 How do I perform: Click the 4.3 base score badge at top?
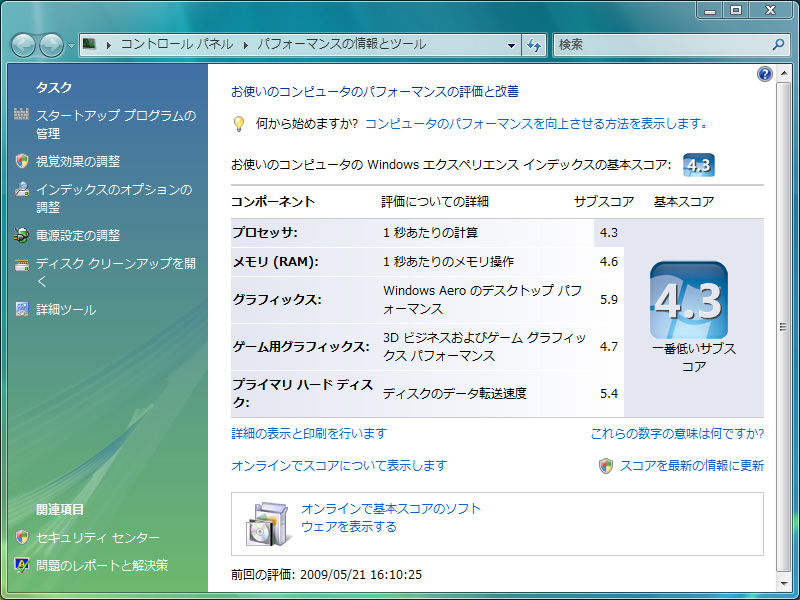tap(698, 165)
